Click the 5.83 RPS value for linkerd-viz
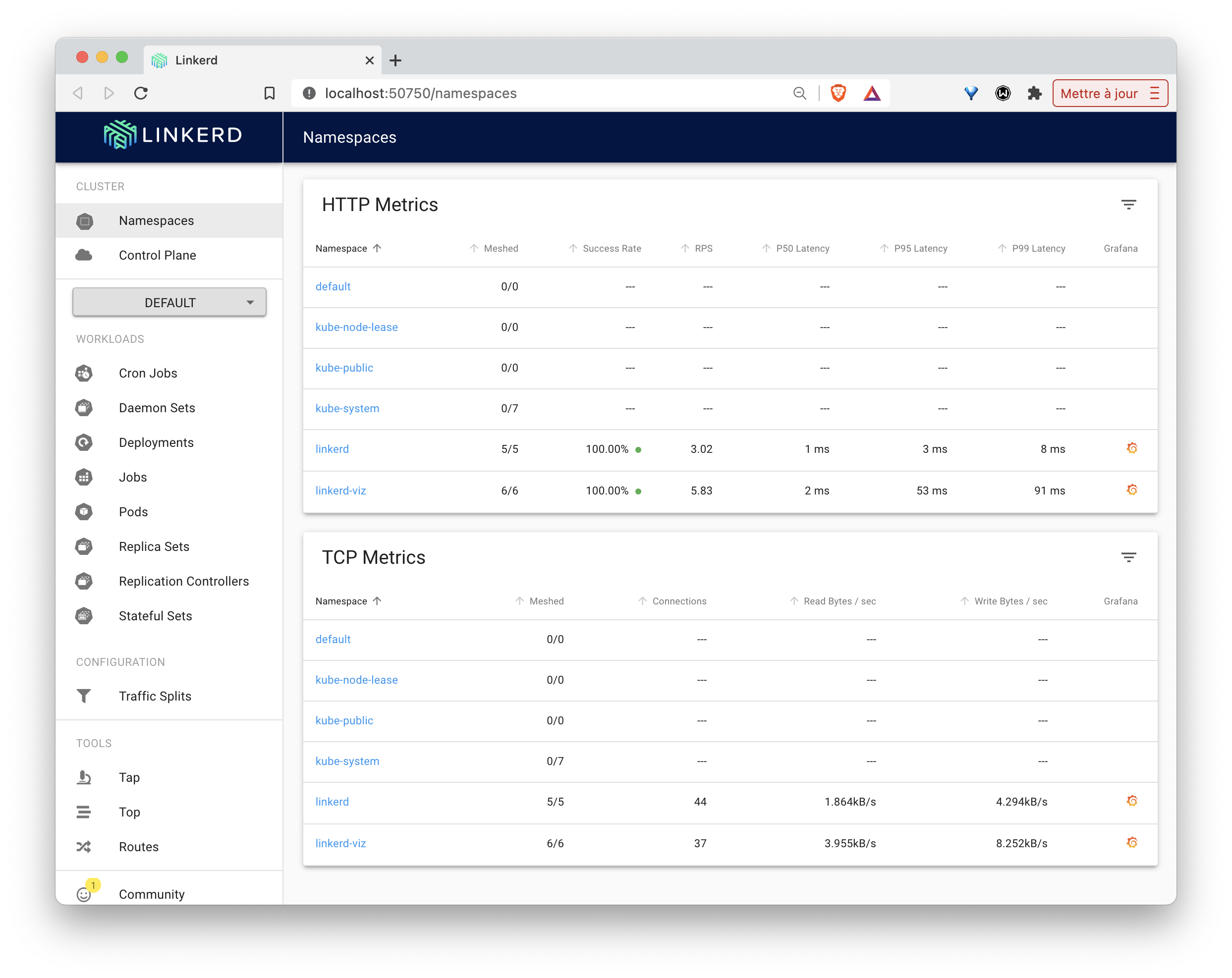 point(701,490)
